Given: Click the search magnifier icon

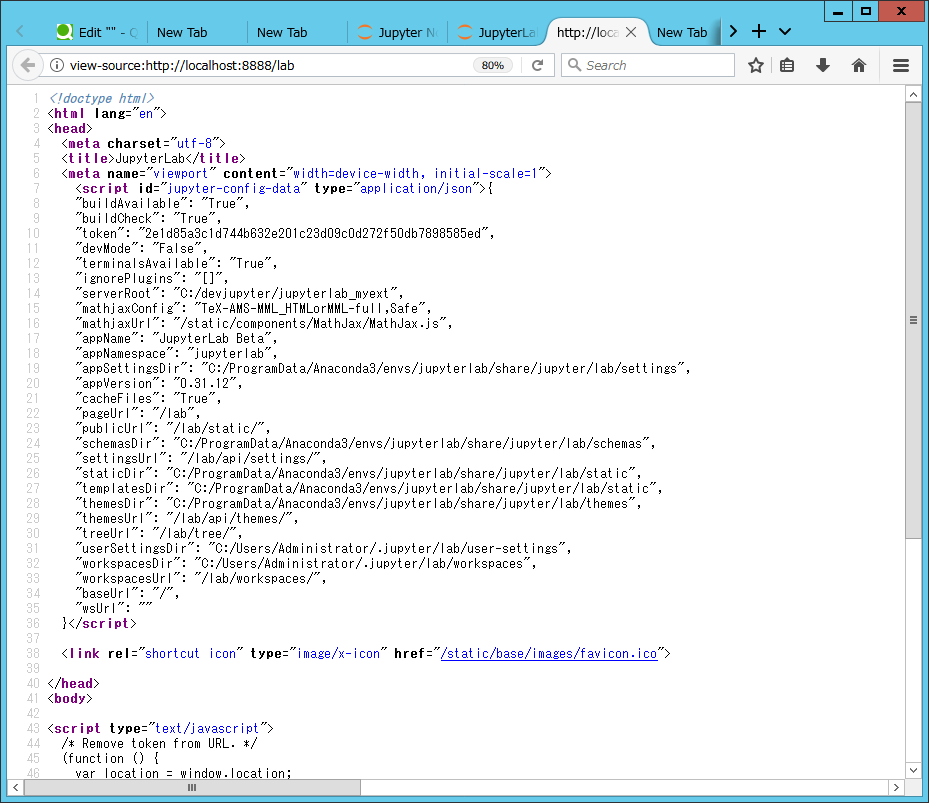Looking at the screenshot, I should pos(574,65).
